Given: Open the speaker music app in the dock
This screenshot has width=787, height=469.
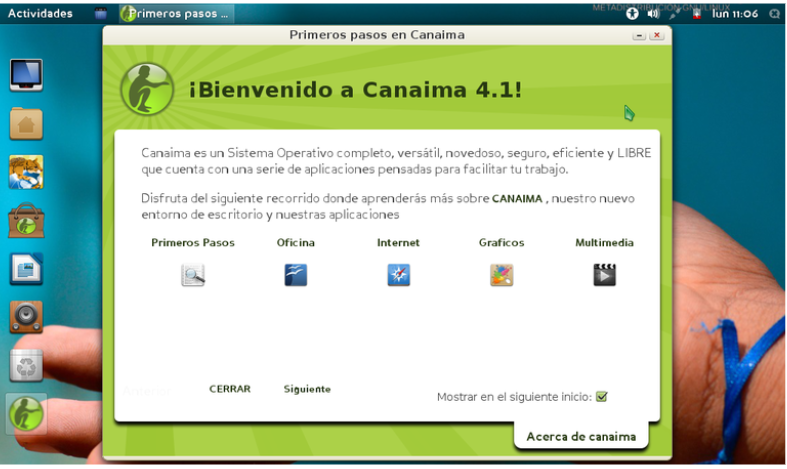Looking at the screenshot, I should pyautogui.click(x=26, y=317).
